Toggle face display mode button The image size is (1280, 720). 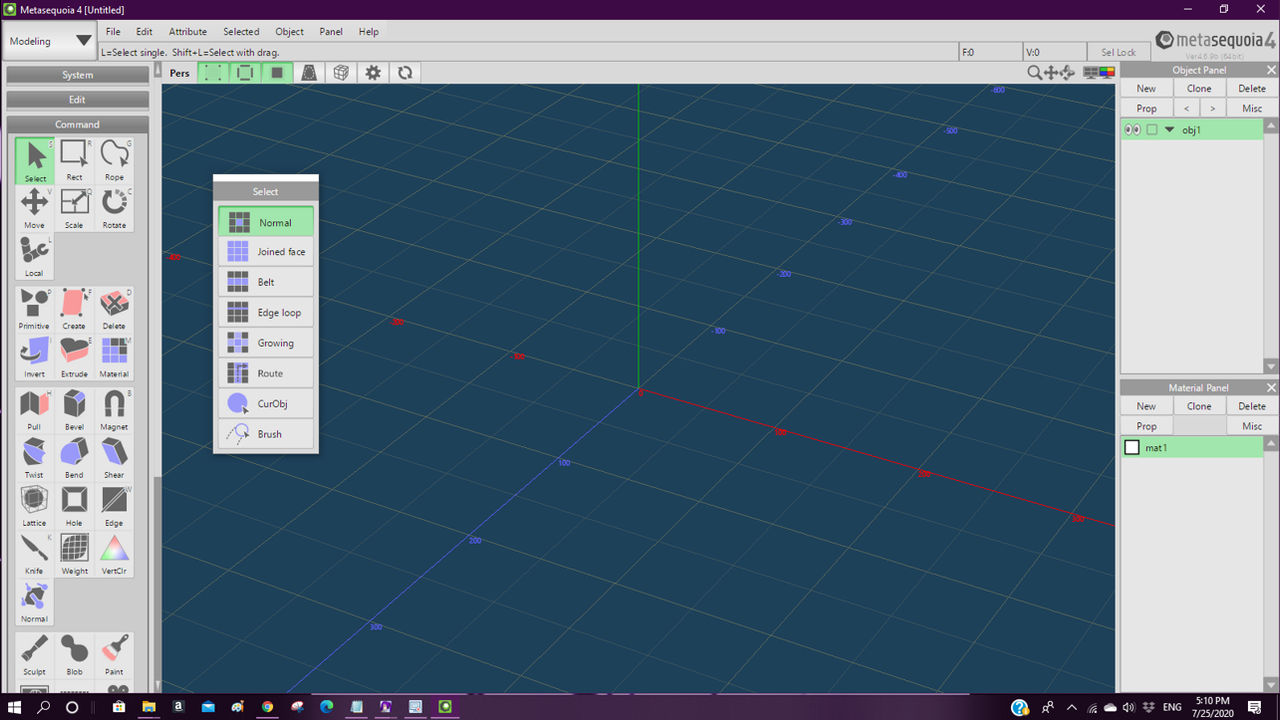277,72
